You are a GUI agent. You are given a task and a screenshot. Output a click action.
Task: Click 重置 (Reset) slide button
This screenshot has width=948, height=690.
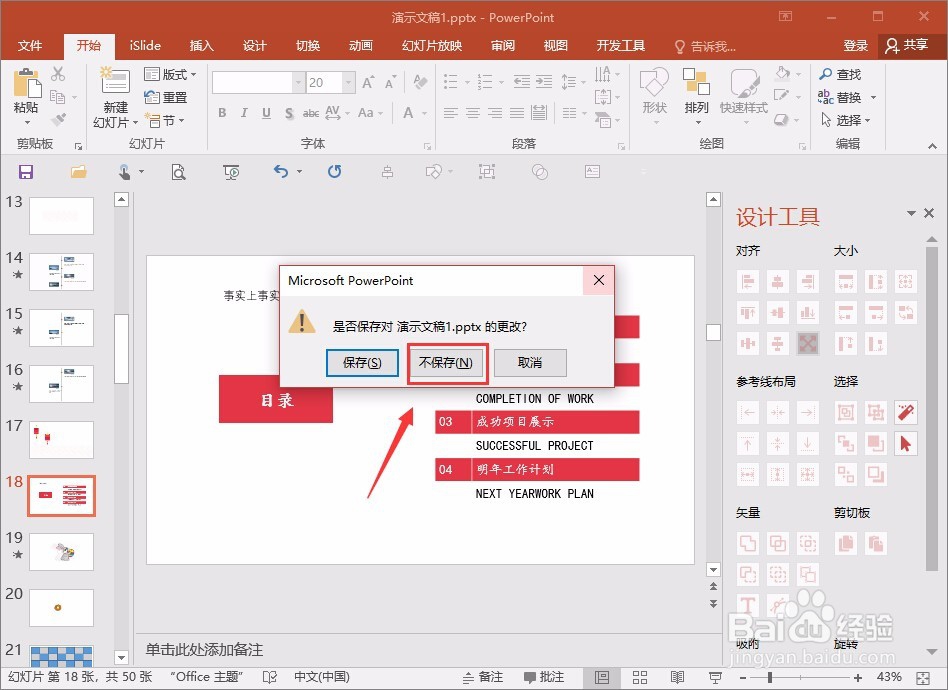point(166,97)
